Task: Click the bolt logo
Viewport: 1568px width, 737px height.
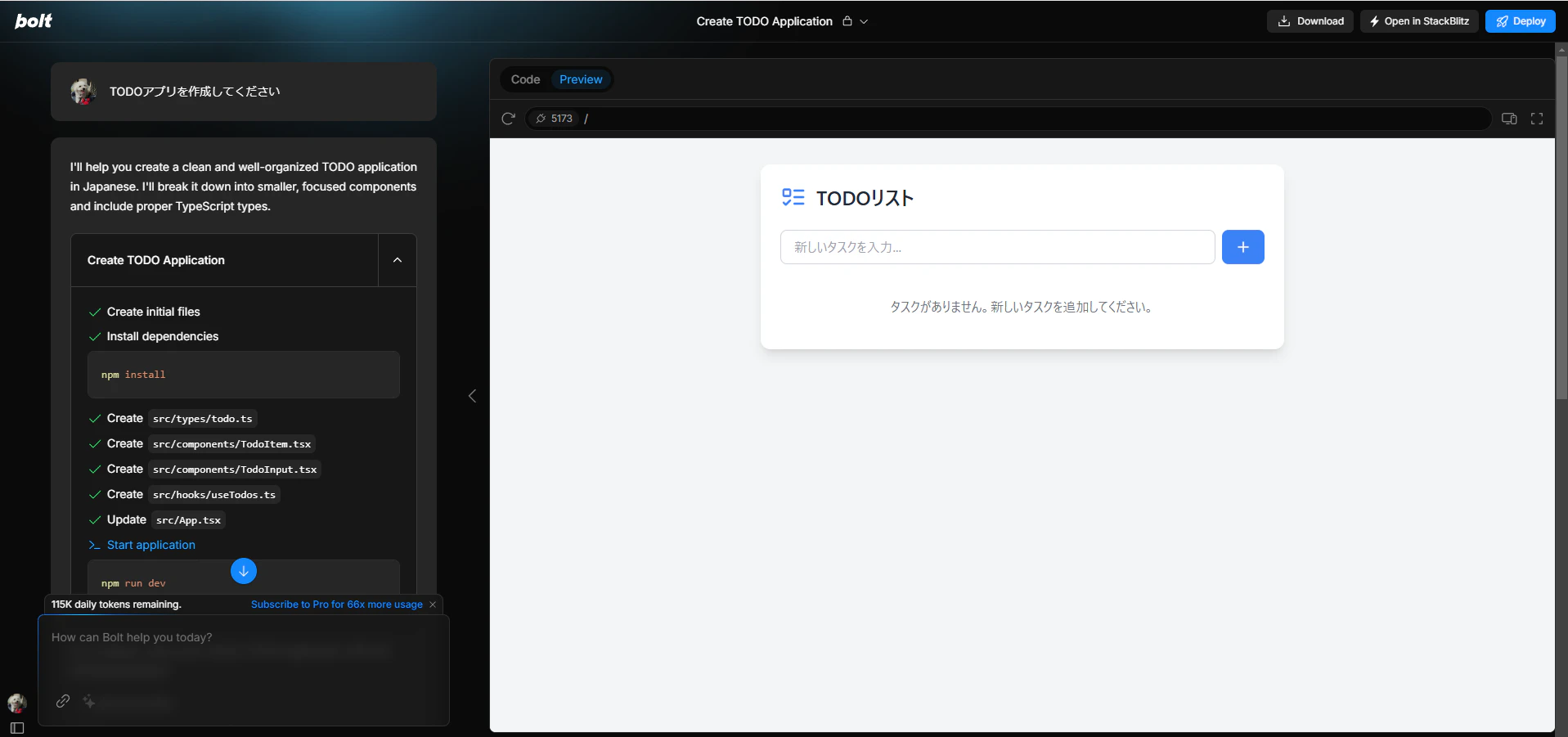Action: [34, 21]
